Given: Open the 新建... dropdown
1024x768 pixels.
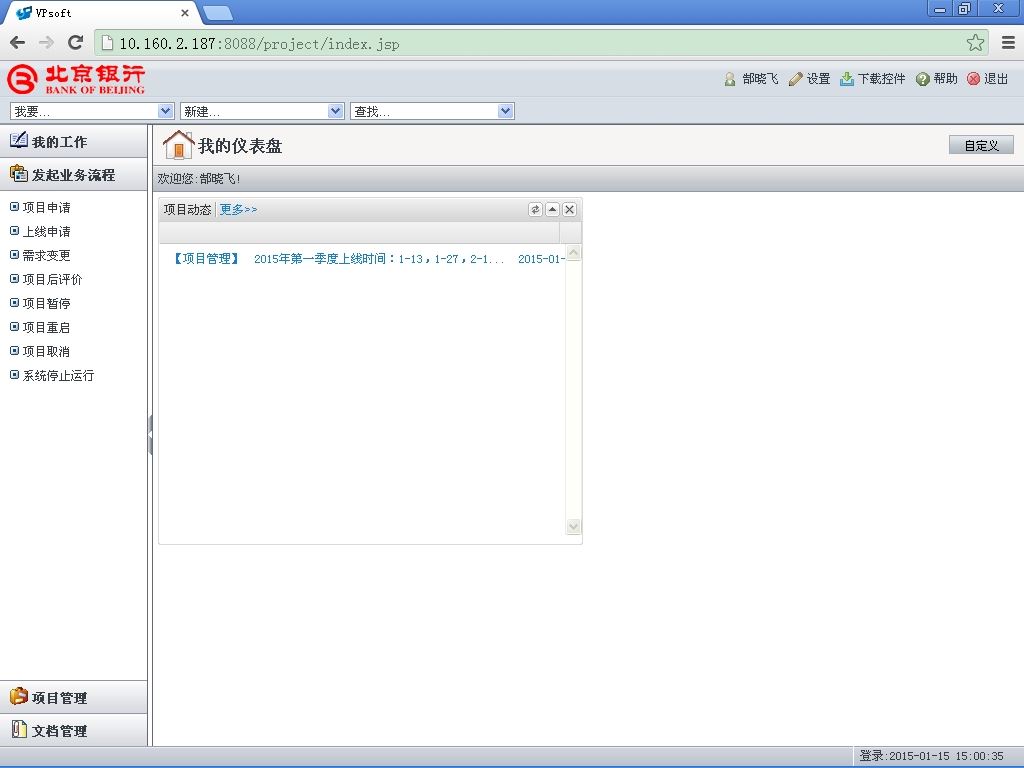Looking at the screenshot, I should pos(262,112).
